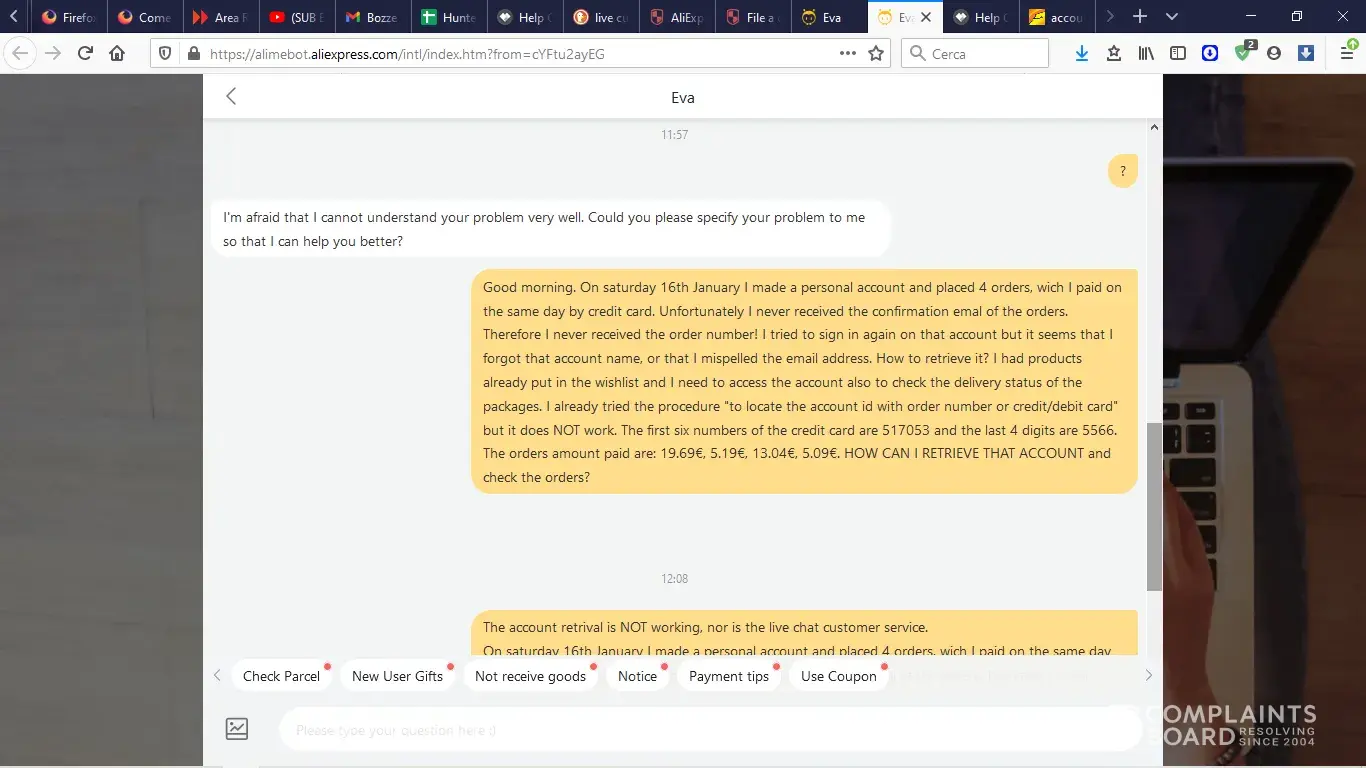Select the Payment tips quick reply
The width and height of the screenshot is (1366, 768).
[x=729, y=676]
